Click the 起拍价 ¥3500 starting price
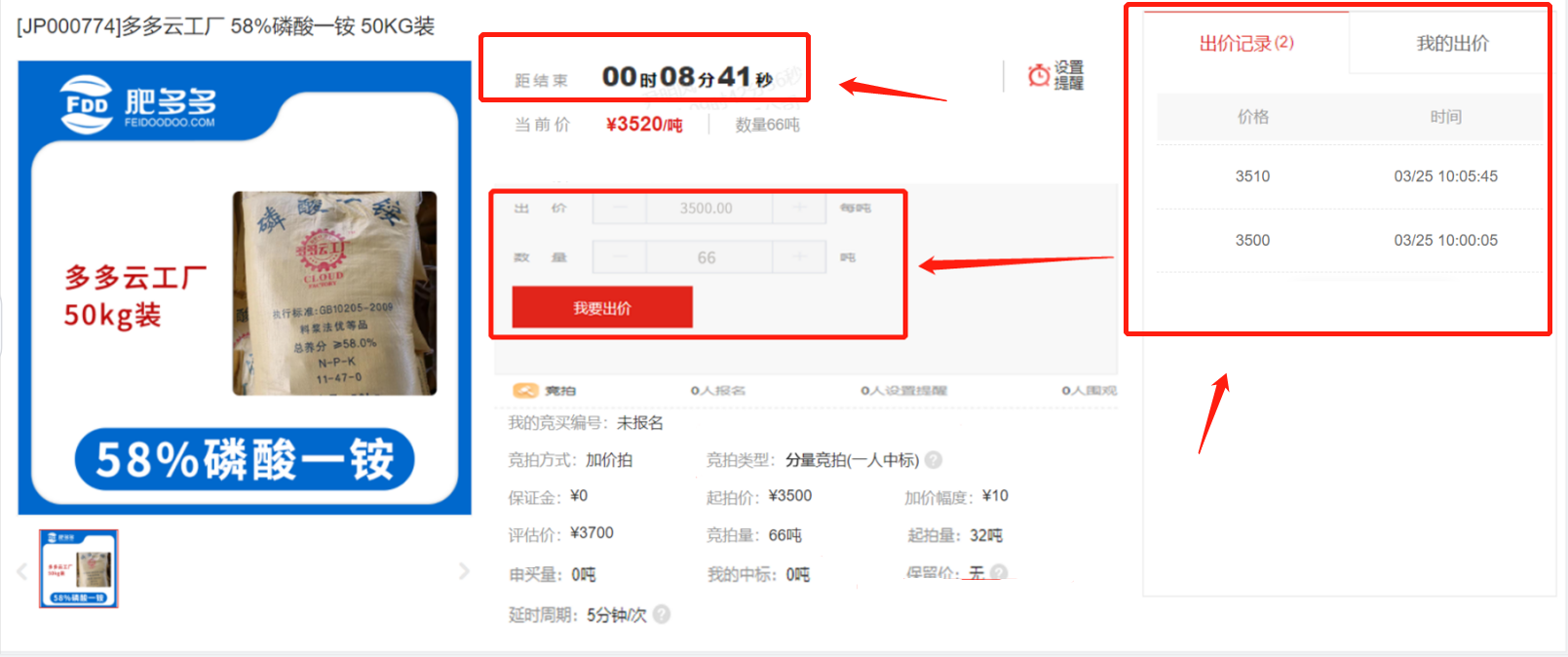1568x657 pixels. (x=790, y=496)
